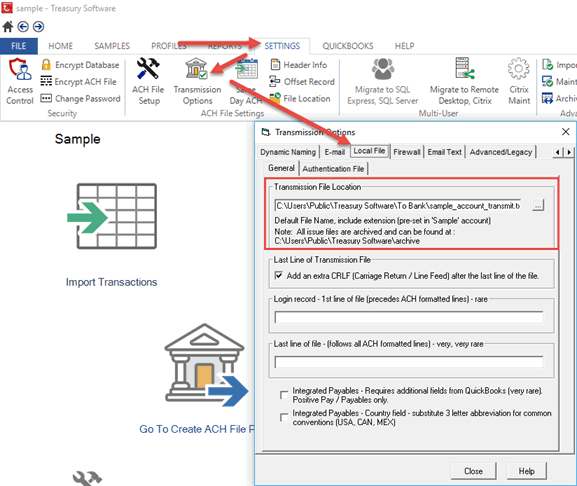Viewport: 577px width, 486px height.
Task: Go to the Home icon in quick toolbar
Action: click(7, 26)
